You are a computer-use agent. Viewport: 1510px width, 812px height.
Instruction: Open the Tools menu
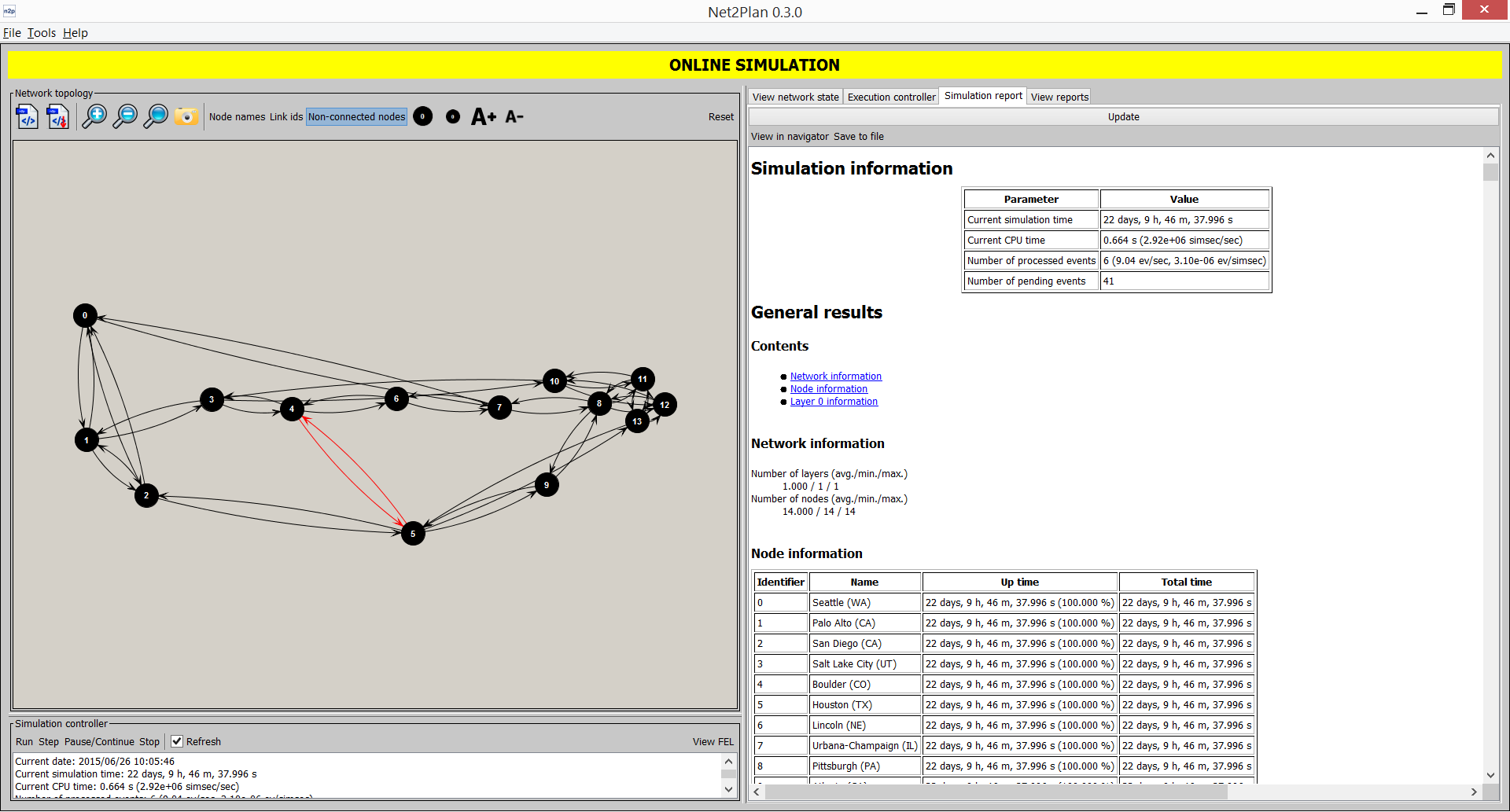[x=42, y=33]
